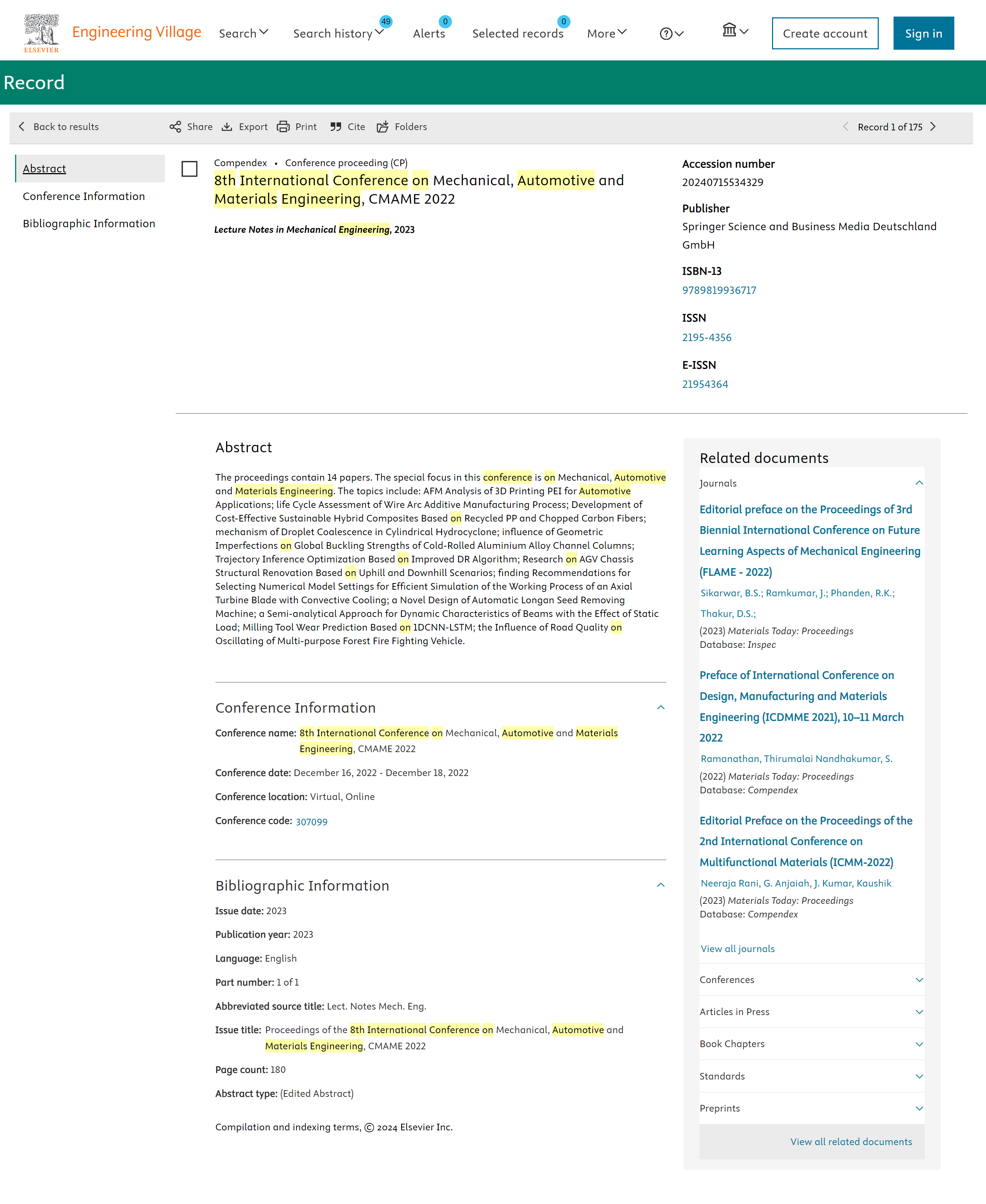Open the Alerts menu item
This screenshot has width=986, height=1204.
[429, 34]
